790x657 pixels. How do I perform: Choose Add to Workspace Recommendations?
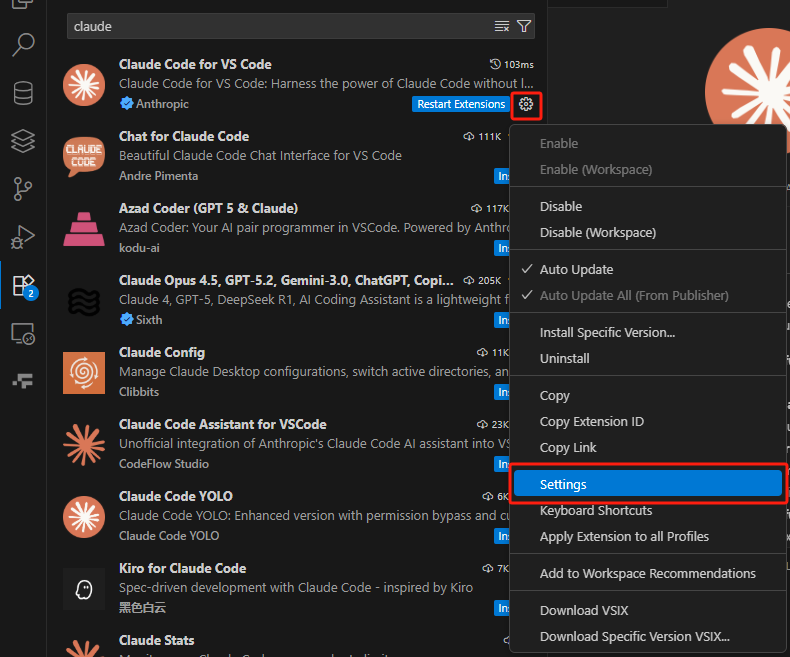point(648,573)
